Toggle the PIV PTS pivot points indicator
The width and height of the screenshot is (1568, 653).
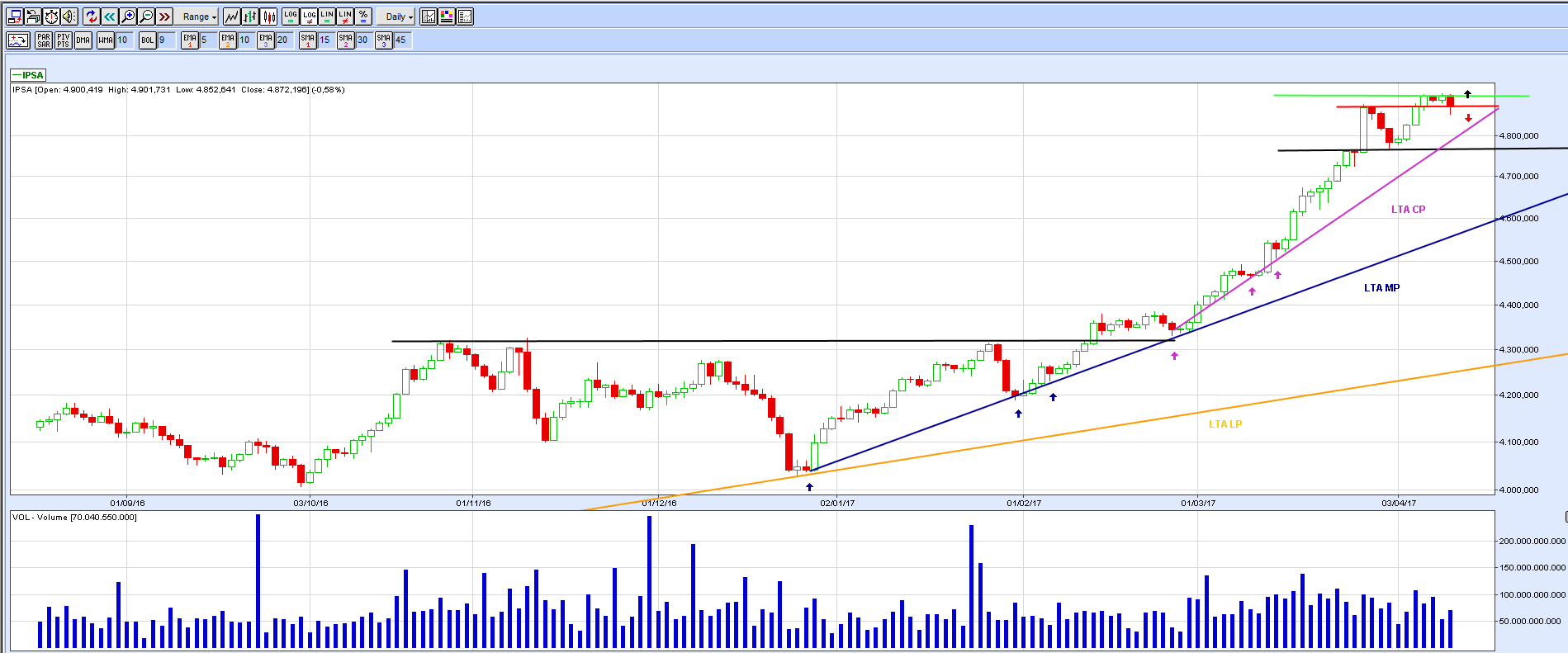tap(64, 40)
